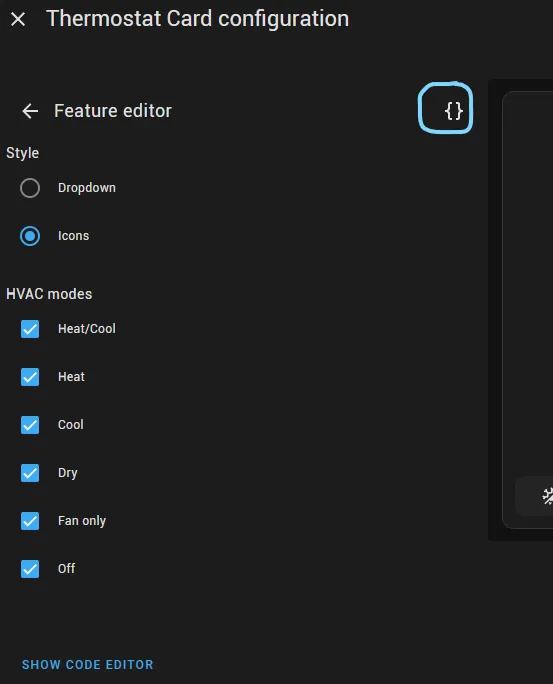Viewport: 553px width, 684px height.
Task: Click the HVAC modes section label
Action: [49, 294]
